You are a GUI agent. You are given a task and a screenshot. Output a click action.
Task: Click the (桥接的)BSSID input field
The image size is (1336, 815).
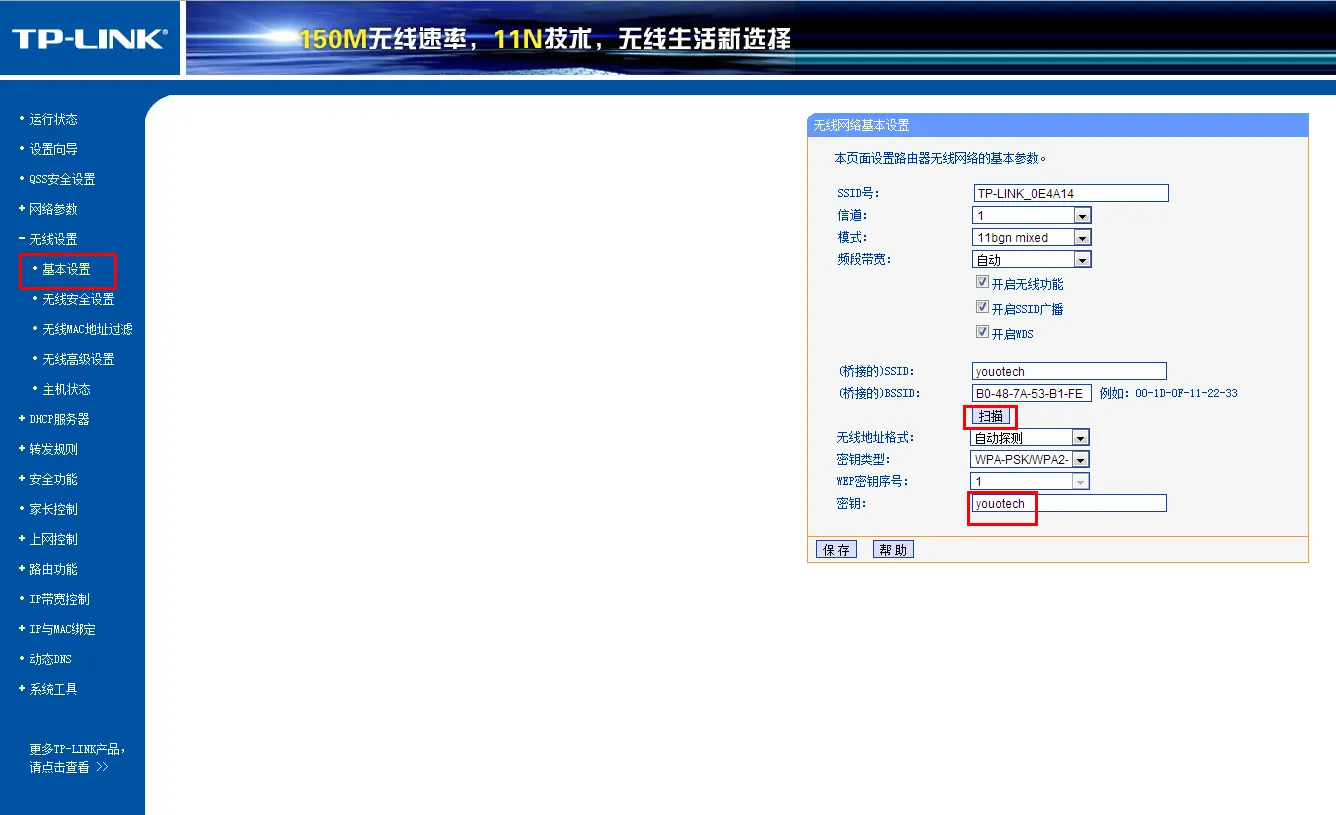click(x=1032, y=393)
